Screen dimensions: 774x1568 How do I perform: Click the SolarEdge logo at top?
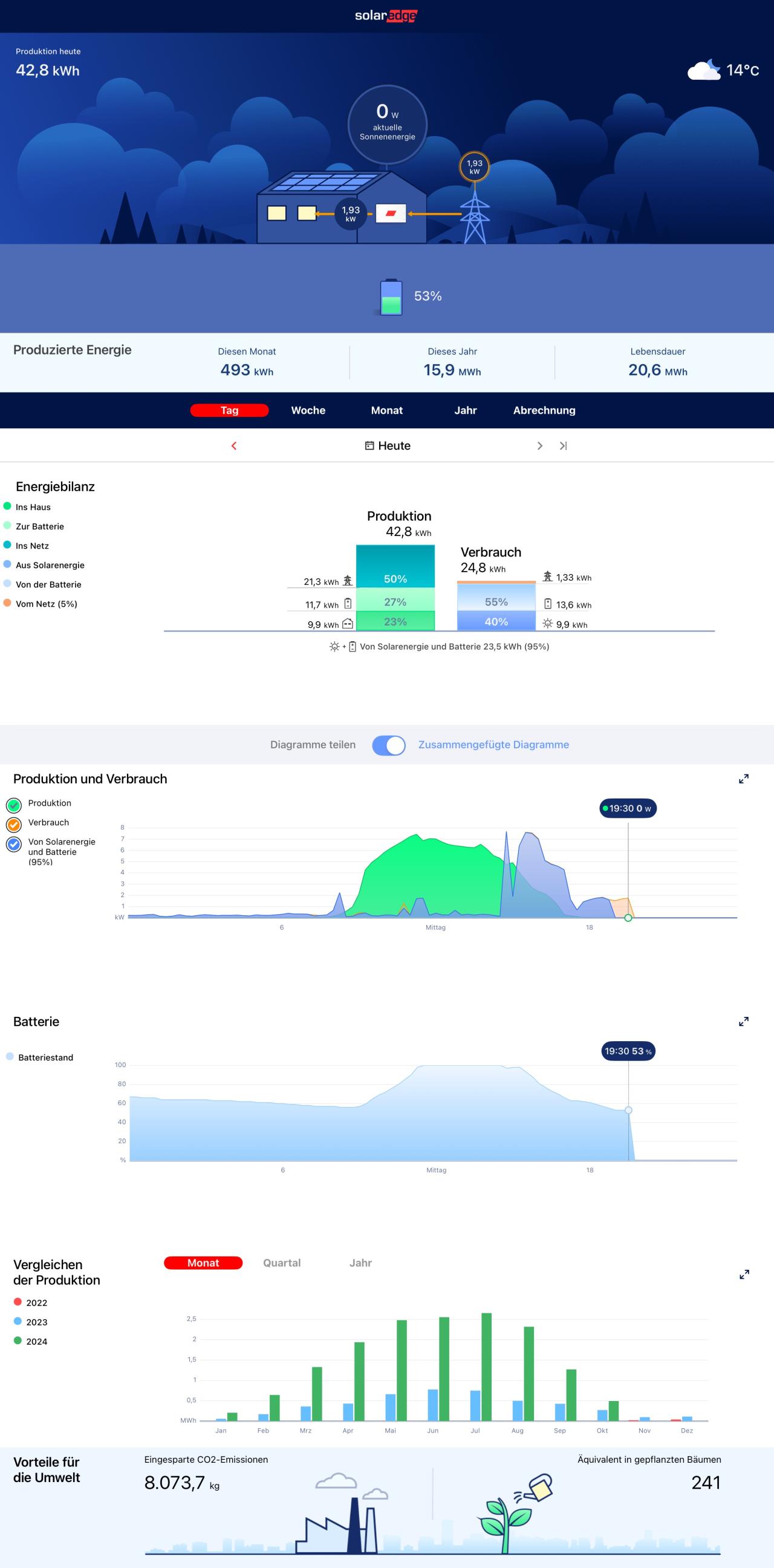[386, 16]
